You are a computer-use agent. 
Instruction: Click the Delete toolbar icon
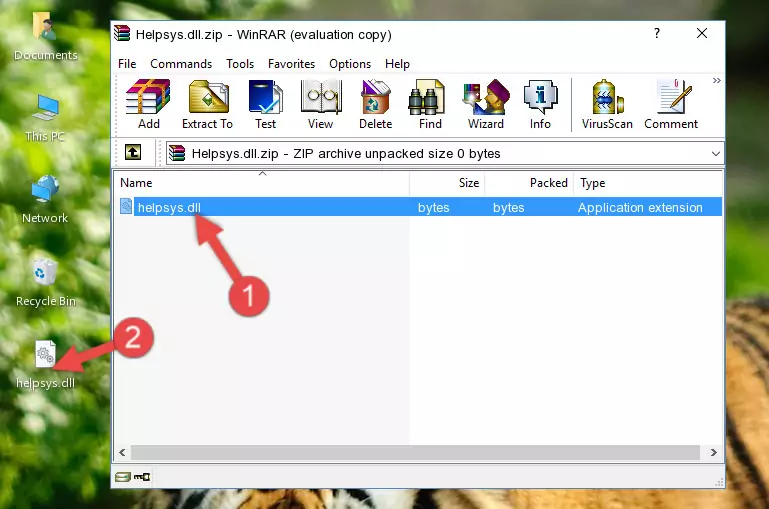point(375,104)
